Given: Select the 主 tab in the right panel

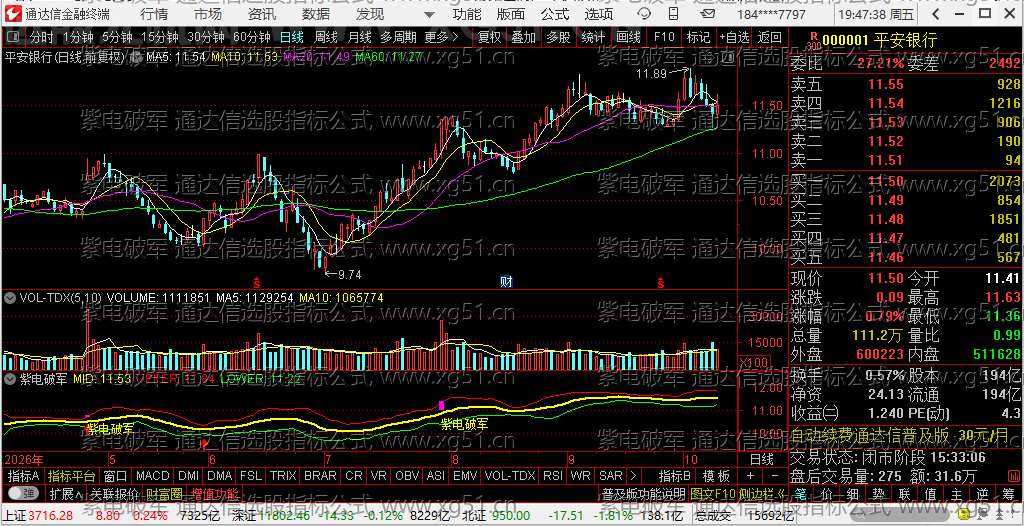Looking at the screenshot, I should tap(957, 492).
